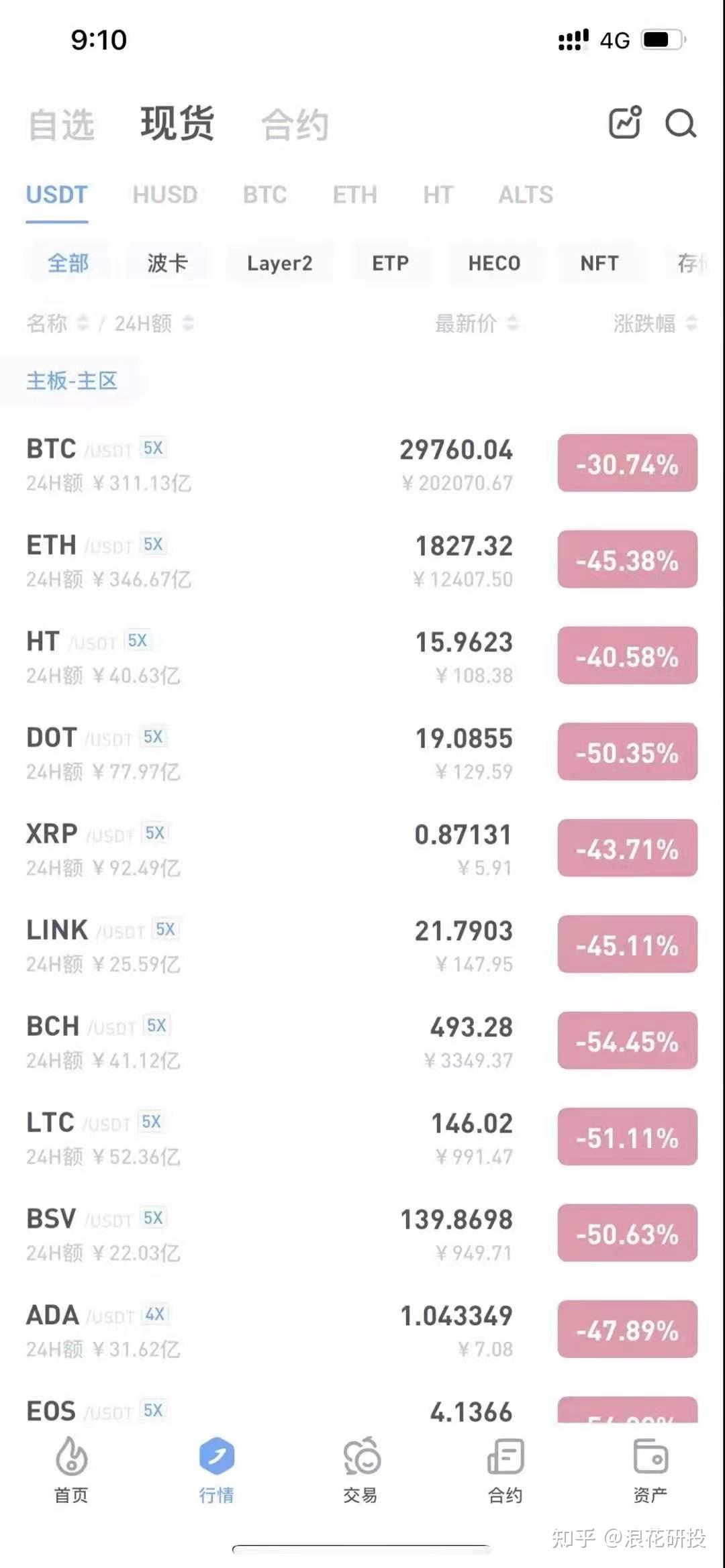Image resolution: width=725 pixels, height=1568 pixels.
Task: Sort by 涨跌幅 column arrows
Action: tap(691, 323)
